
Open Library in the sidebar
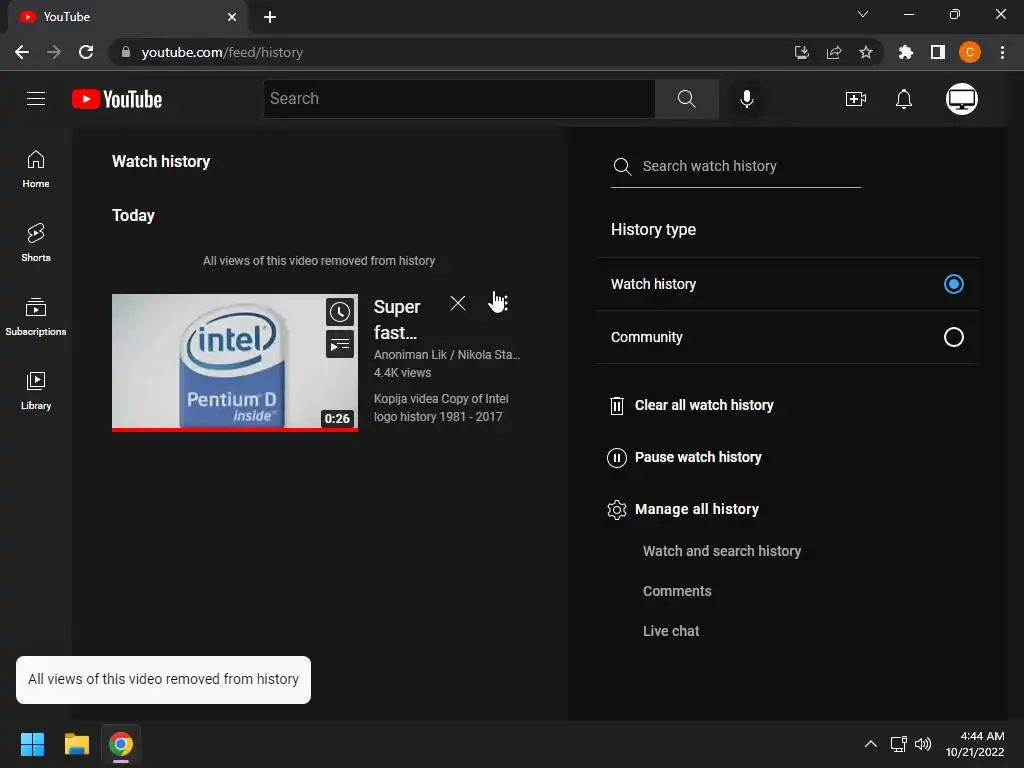(36, 391)
